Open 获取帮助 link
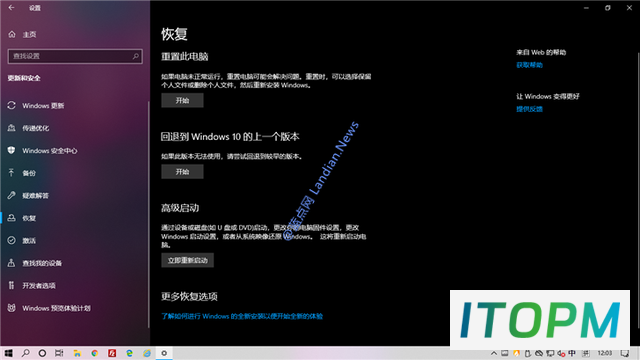The width and height of the screenshot is (640, 360). [529, 65]
